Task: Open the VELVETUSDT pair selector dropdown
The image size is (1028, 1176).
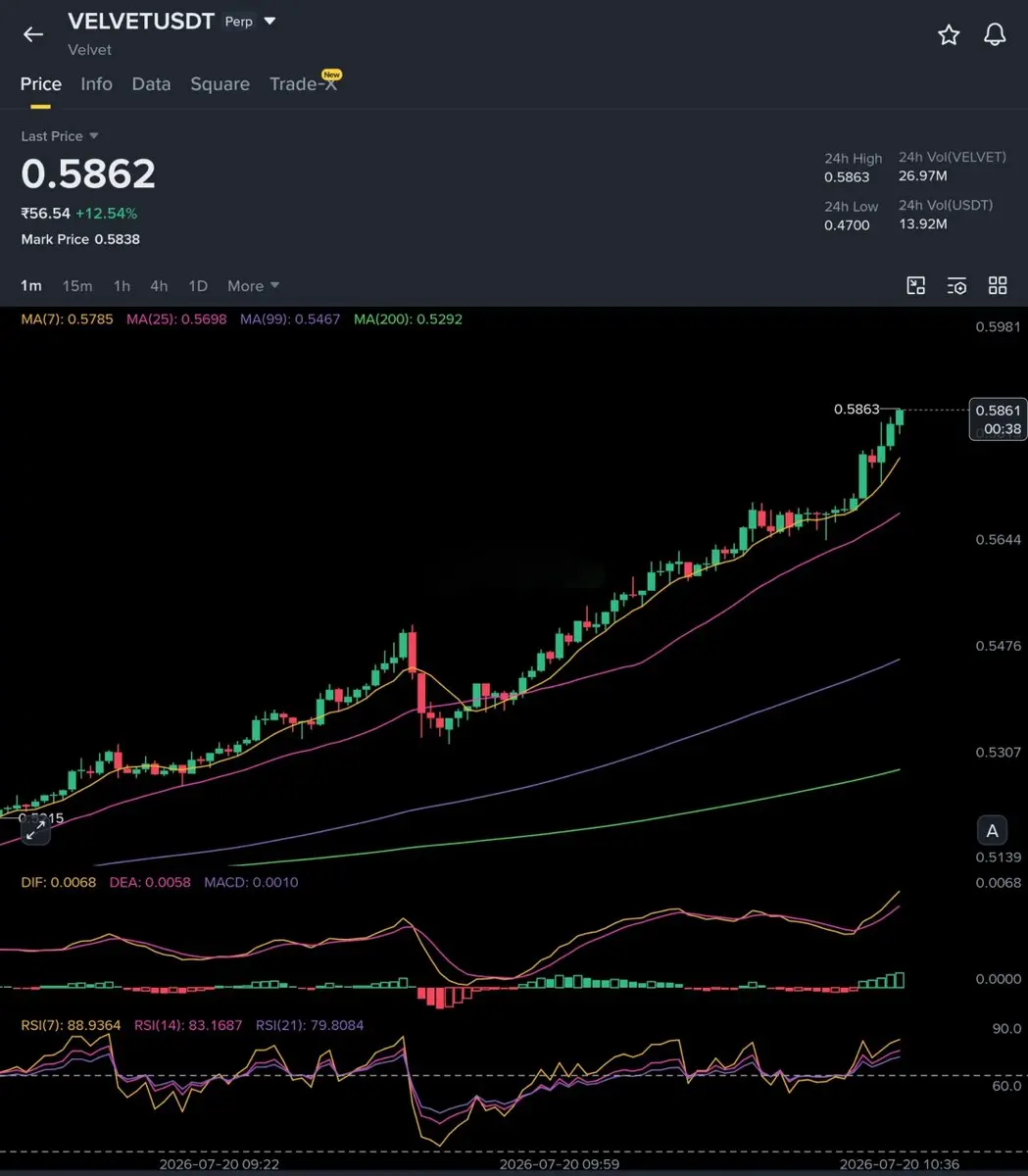Action: tap(270, 22)
